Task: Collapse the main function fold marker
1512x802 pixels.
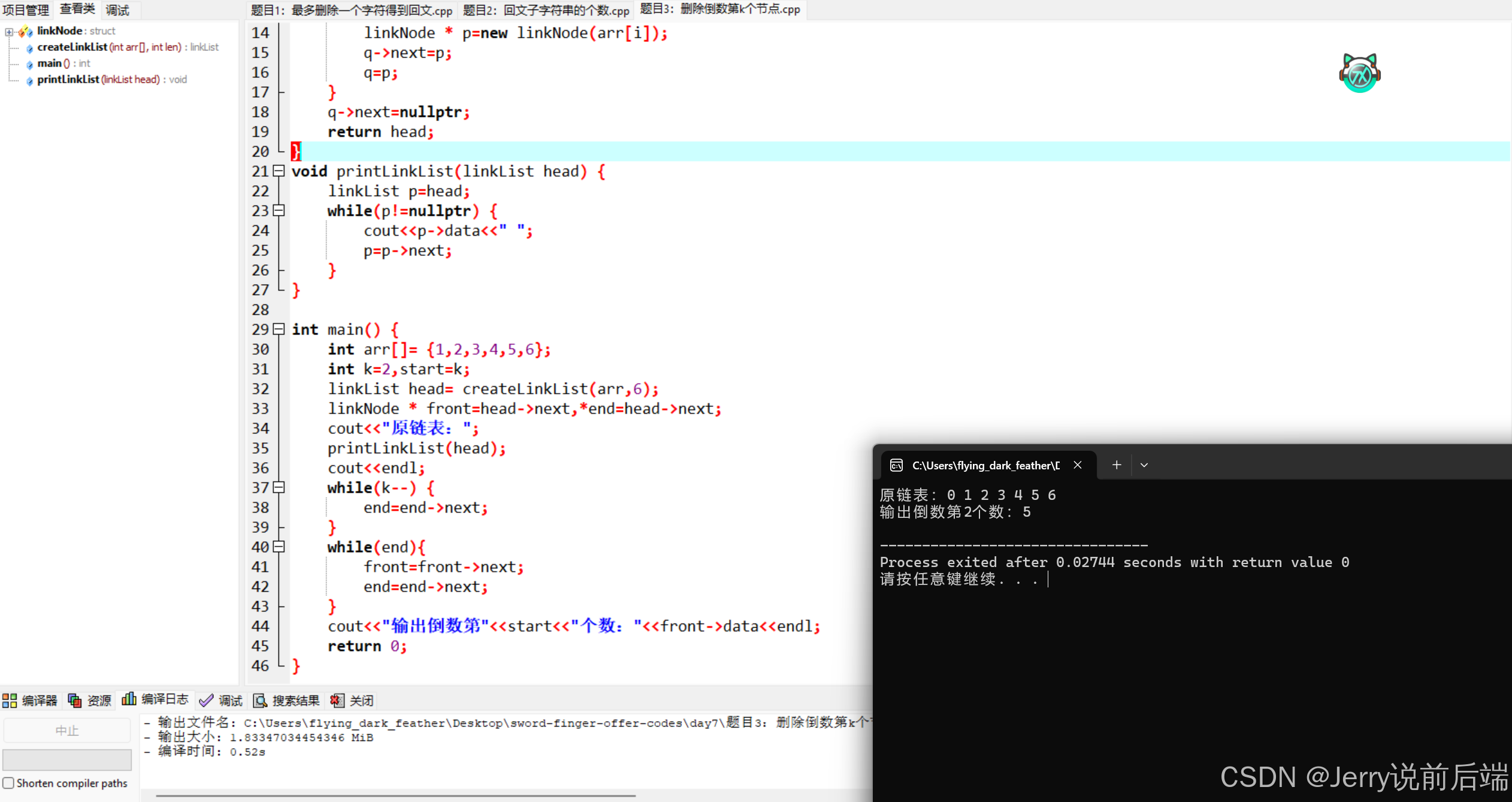Action: [279, 329]
